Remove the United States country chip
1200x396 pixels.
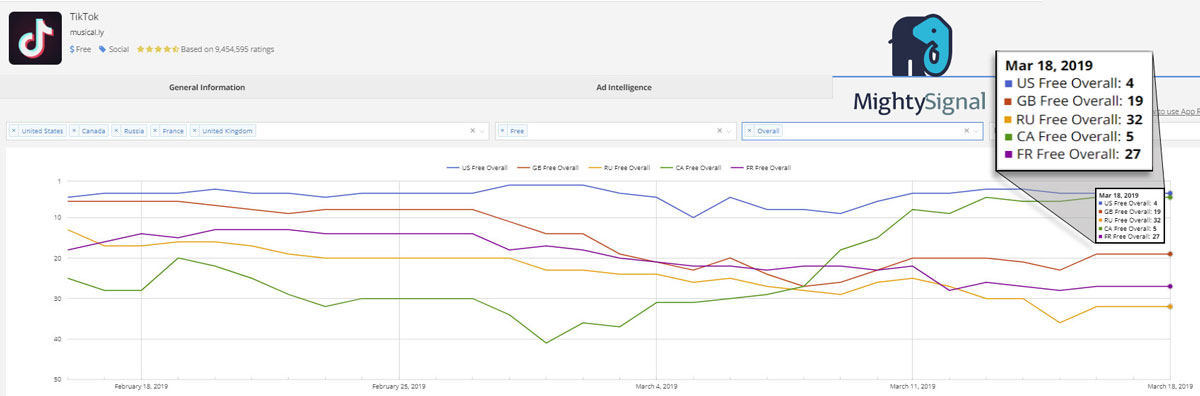point(15,131)
